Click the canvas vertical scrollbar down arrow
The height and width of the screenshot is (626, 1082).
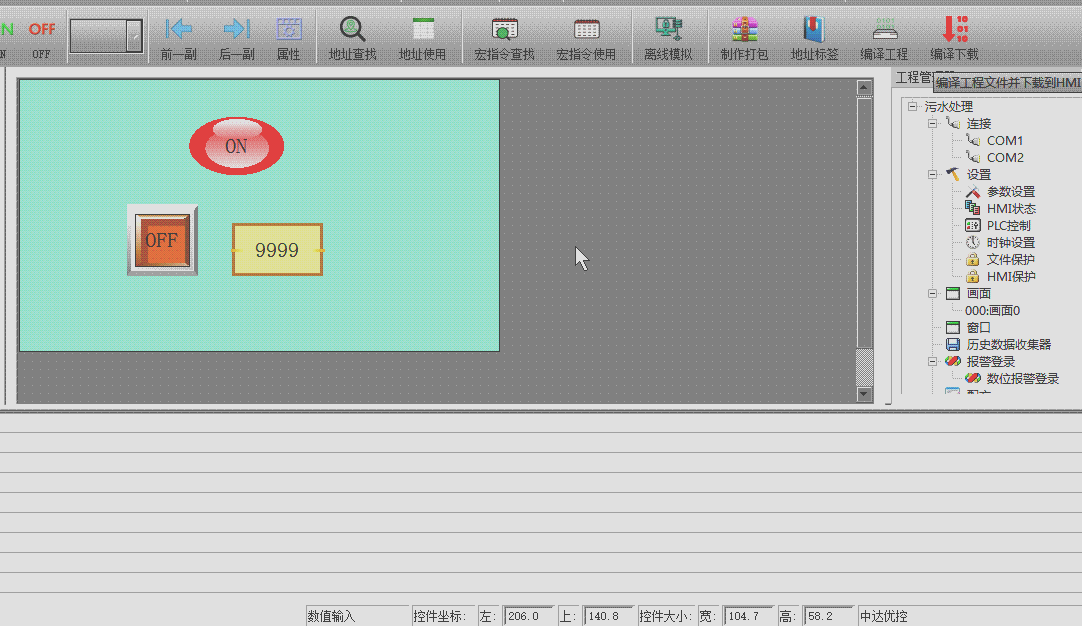[x=865, y=394]
